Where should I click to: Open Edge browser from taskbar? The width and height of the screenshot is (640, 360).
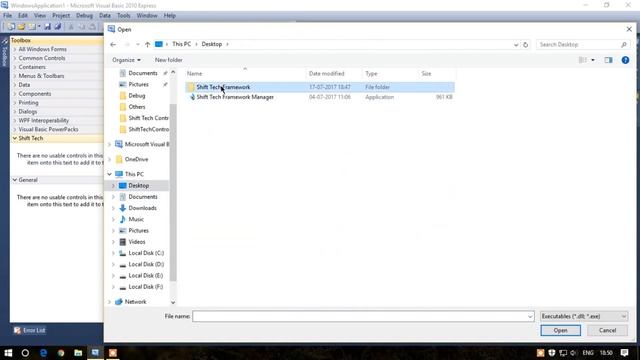point(43,353)
